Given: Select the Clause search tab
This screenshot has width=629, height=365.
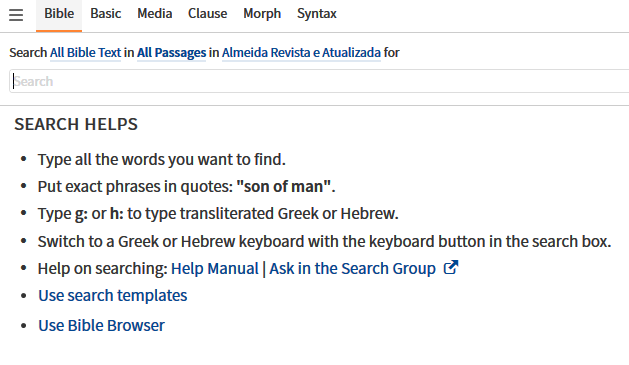Looking at the screenshot, I should click(207, 14).
